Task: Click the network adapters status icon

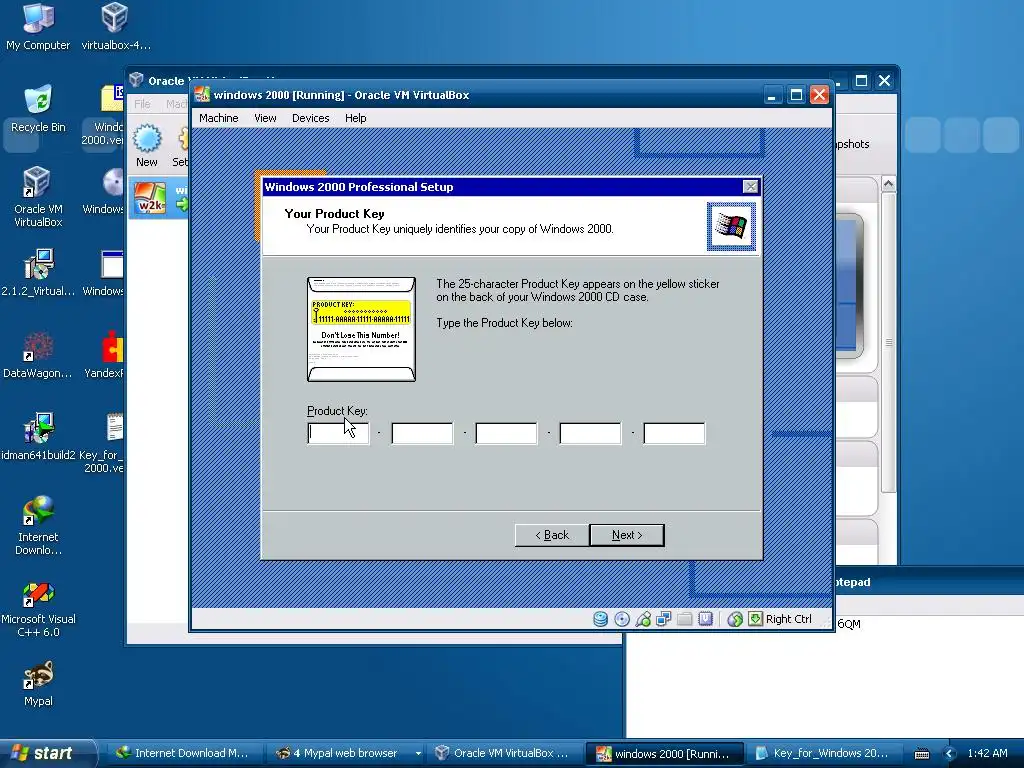Action: (664, 619)
